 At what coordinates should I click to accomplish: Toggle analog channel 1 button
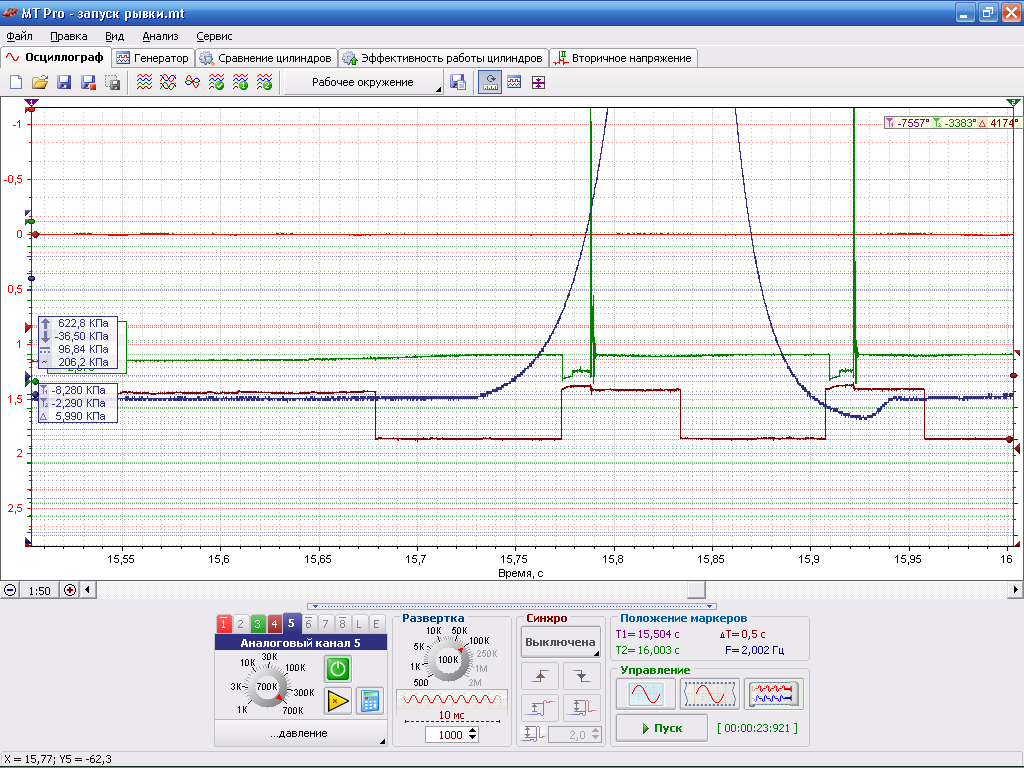(x=223, y=624)
